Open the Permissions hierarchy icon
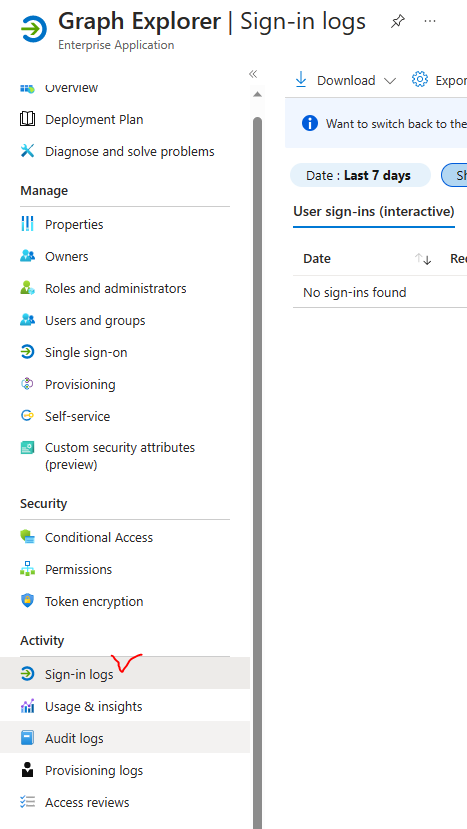This screenshot has height=829, width=467. click(28, 569)
